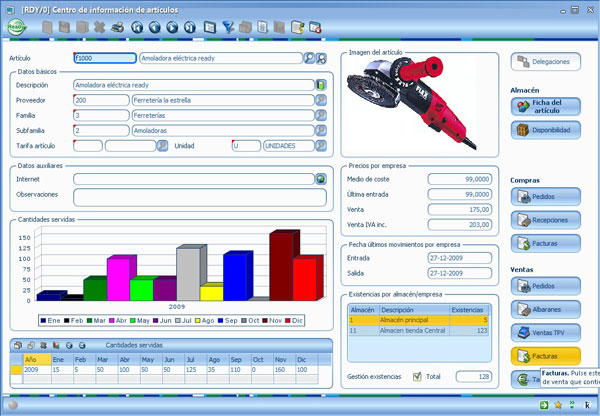Screen dimensions: 600x416
Task: Open Recepciones button
Action: pyautogui.click(x=546, y=220)
